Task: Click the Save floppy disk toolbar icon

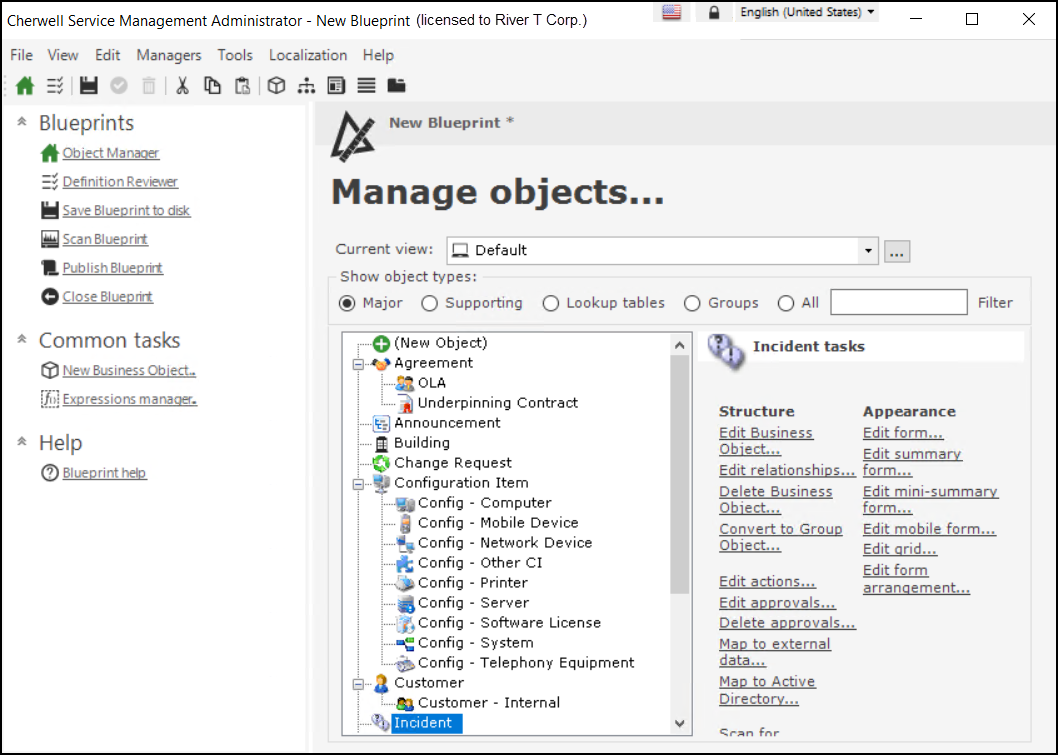Action: pyautogui.click(x=88, y=86)
